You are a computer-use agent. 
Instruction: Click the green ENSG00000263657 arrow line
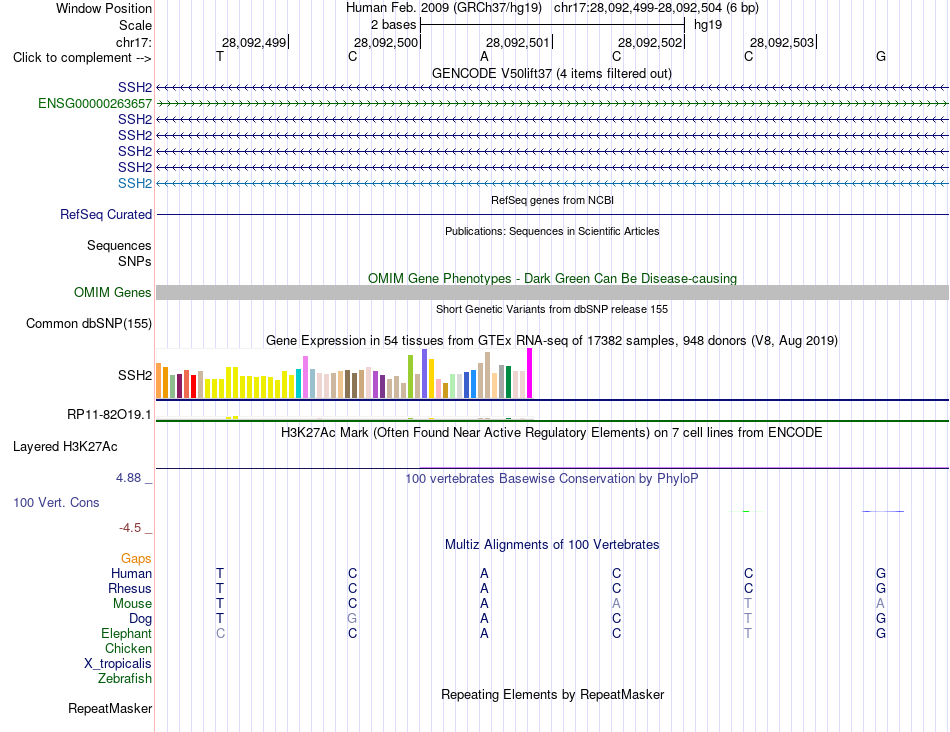(552, 104)
